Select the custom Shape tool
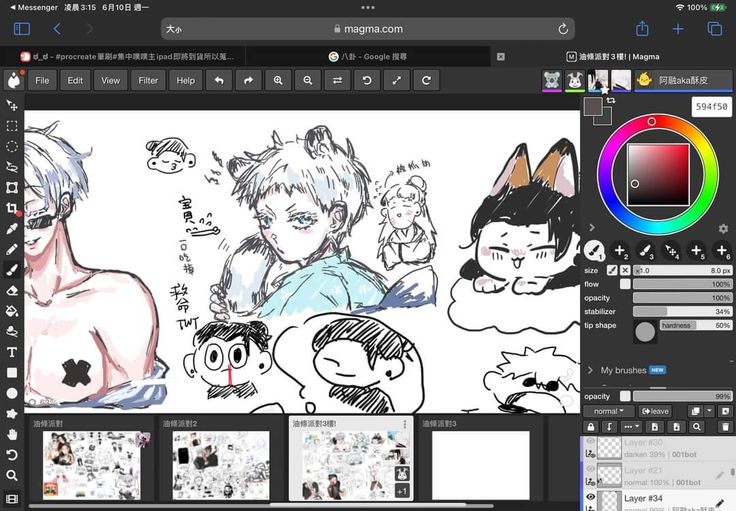This screenshot has width=736, height=511. tap(12, 414)
